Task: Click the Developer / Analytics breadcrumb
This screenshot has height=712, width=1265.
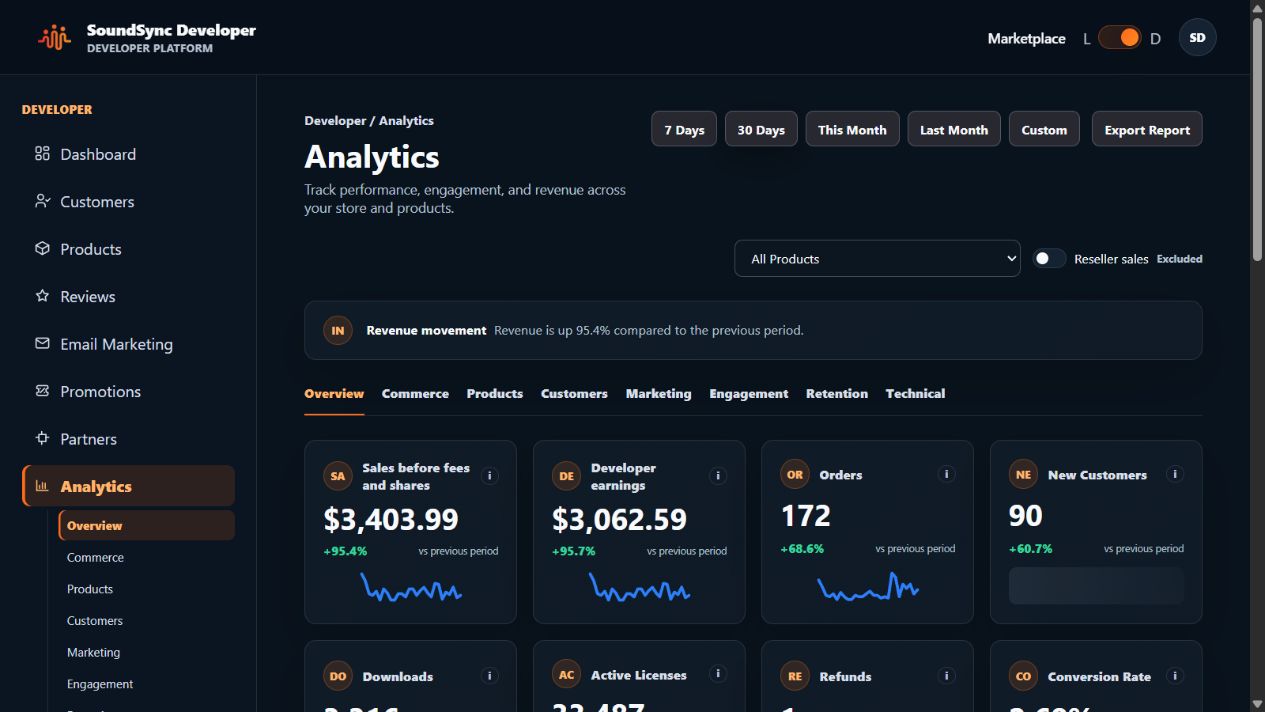Action: pos(369,120)
